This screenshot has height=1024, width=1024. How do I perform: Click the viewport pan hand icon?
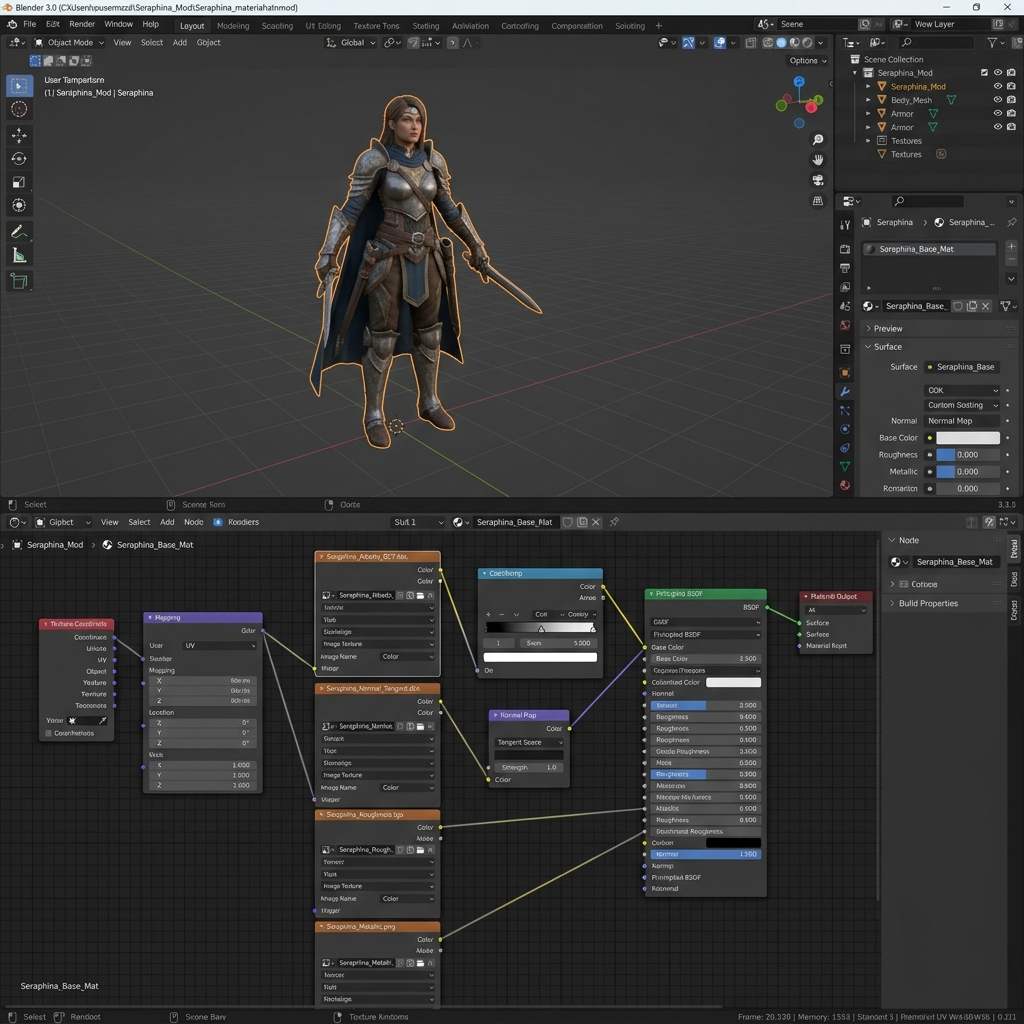tap(818, 160)
